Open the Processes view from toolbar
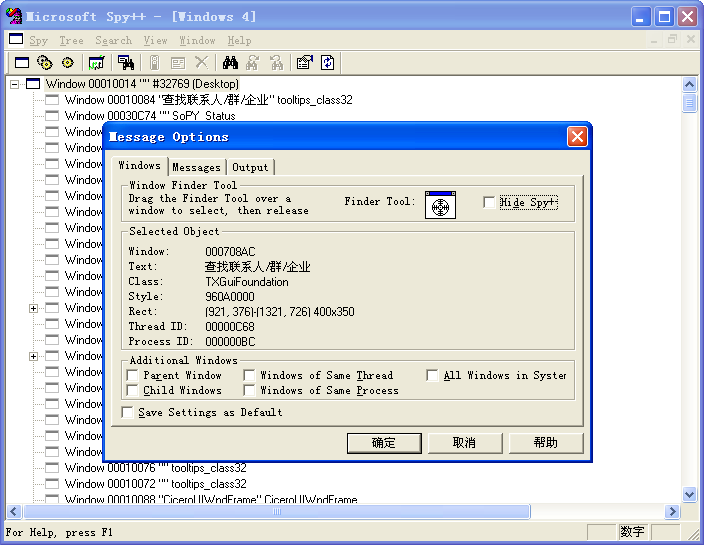 pyautogui.click(x=45, y=63)
